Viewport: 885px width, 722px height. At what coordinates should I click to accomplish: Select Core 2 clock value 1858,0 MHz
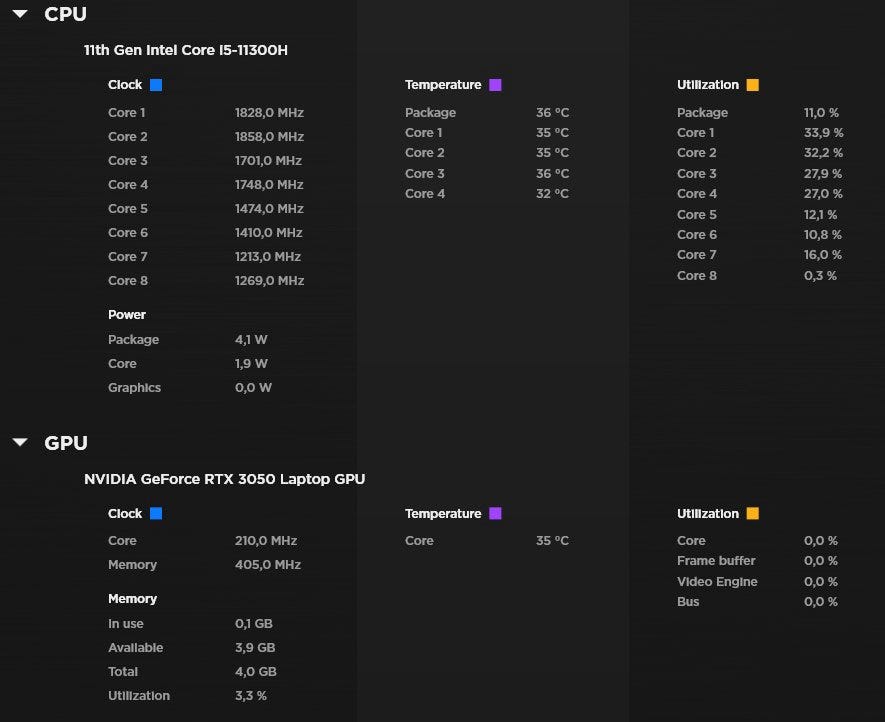point(269,137)
